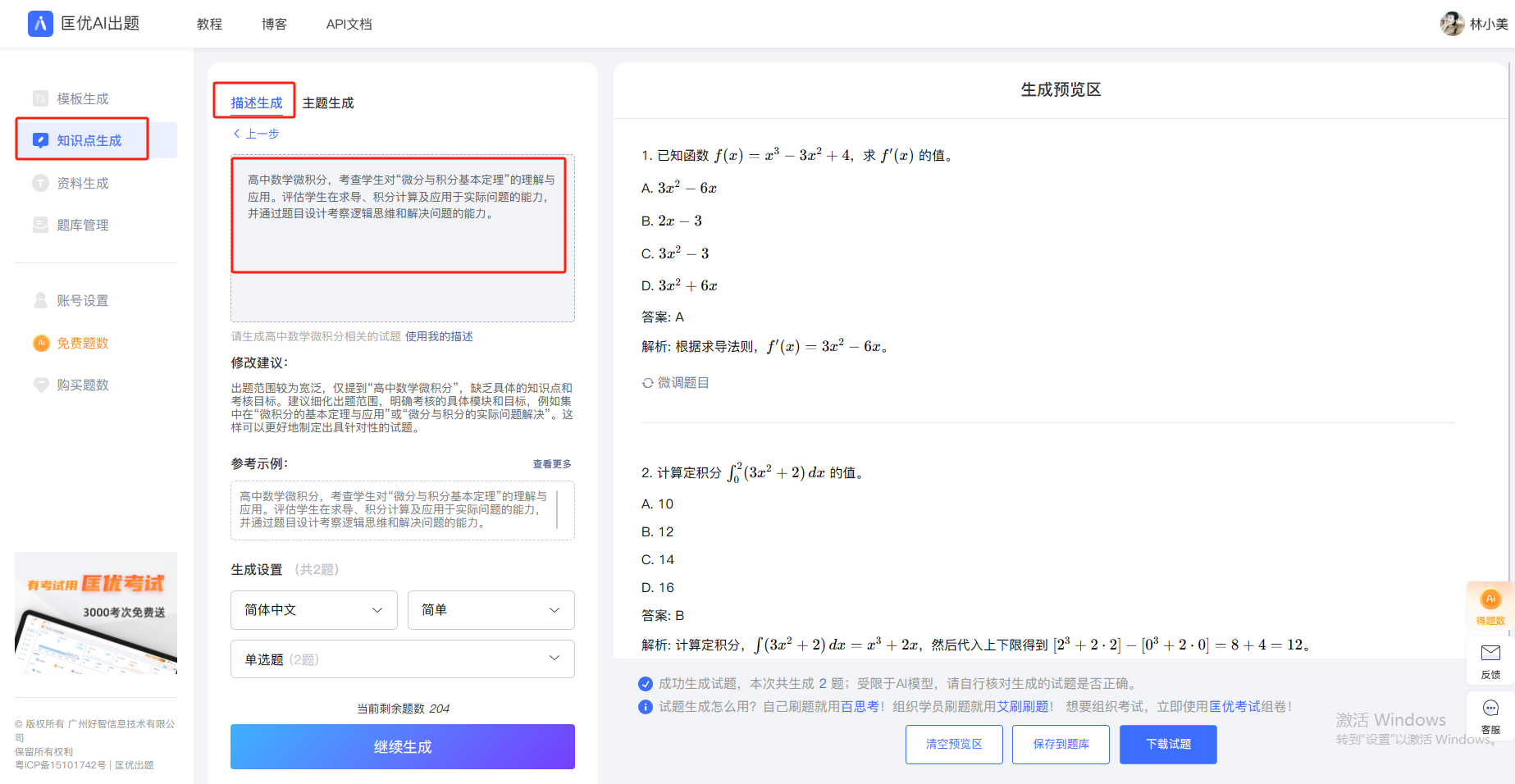Click the 保存到题库 button

[x=1061, y=745]
